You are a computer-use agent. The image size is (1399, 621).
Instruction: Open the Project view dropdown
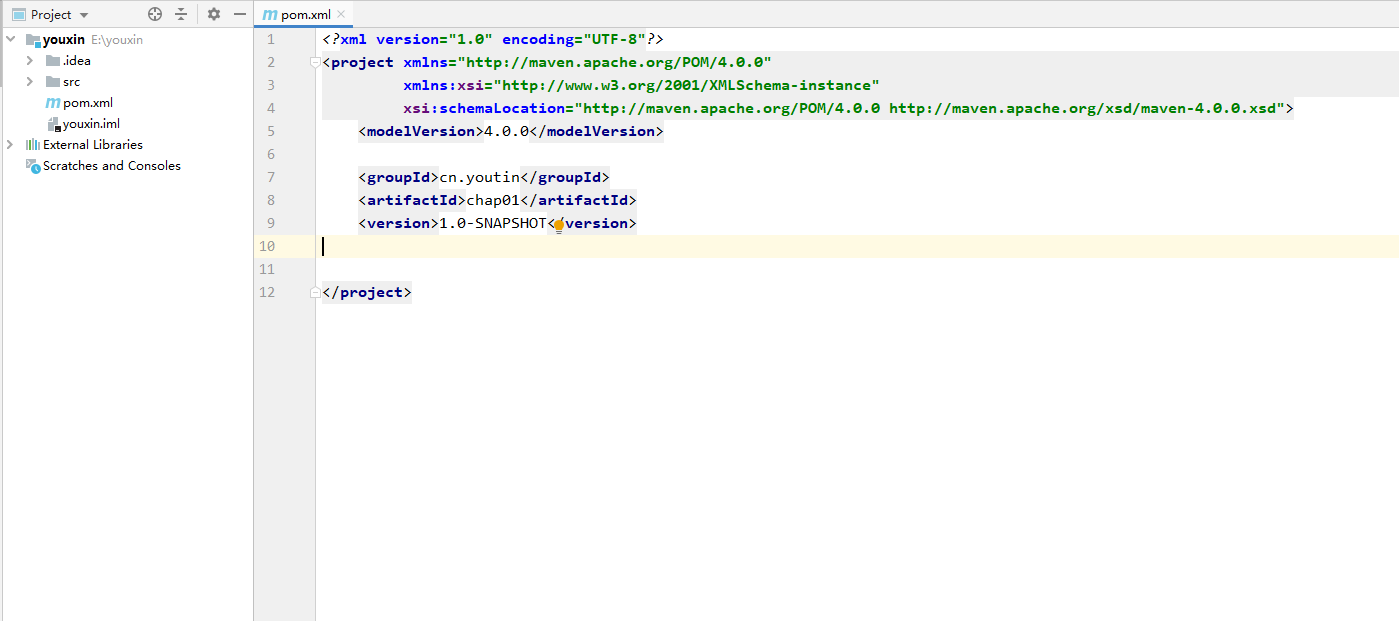84,15
